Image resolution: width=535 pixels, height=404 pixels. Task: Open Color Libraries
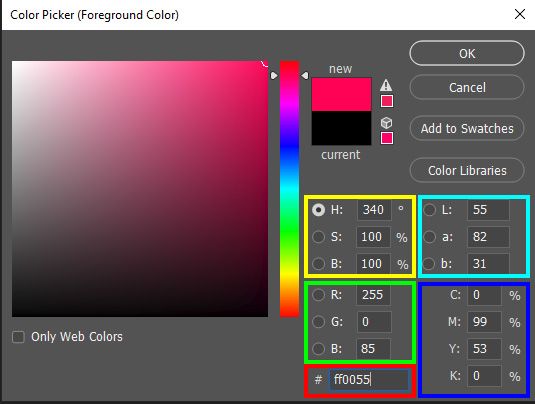(467, 170)
